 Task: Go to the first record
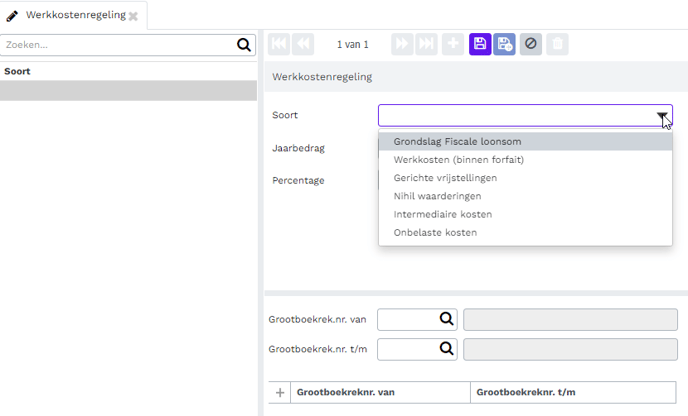tap(278, 44)
